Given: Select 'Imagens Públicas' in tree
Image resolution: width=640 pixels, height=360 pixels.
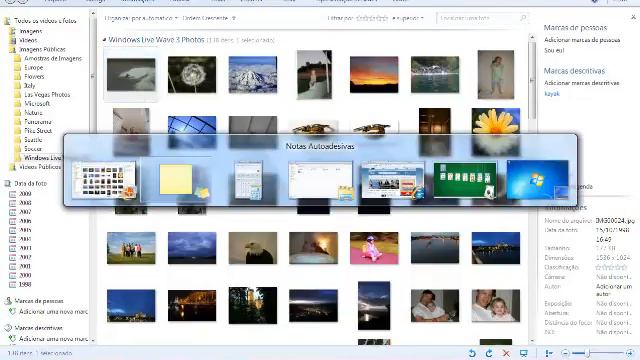Looking at the screenshot, I should [42, 49].
